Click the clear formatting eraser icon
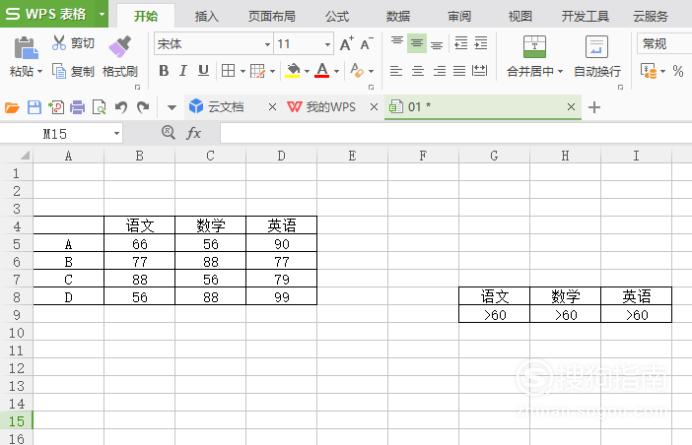Image resolution: width=692 pixels, height=445 pixels. click(x=357, y=70)
